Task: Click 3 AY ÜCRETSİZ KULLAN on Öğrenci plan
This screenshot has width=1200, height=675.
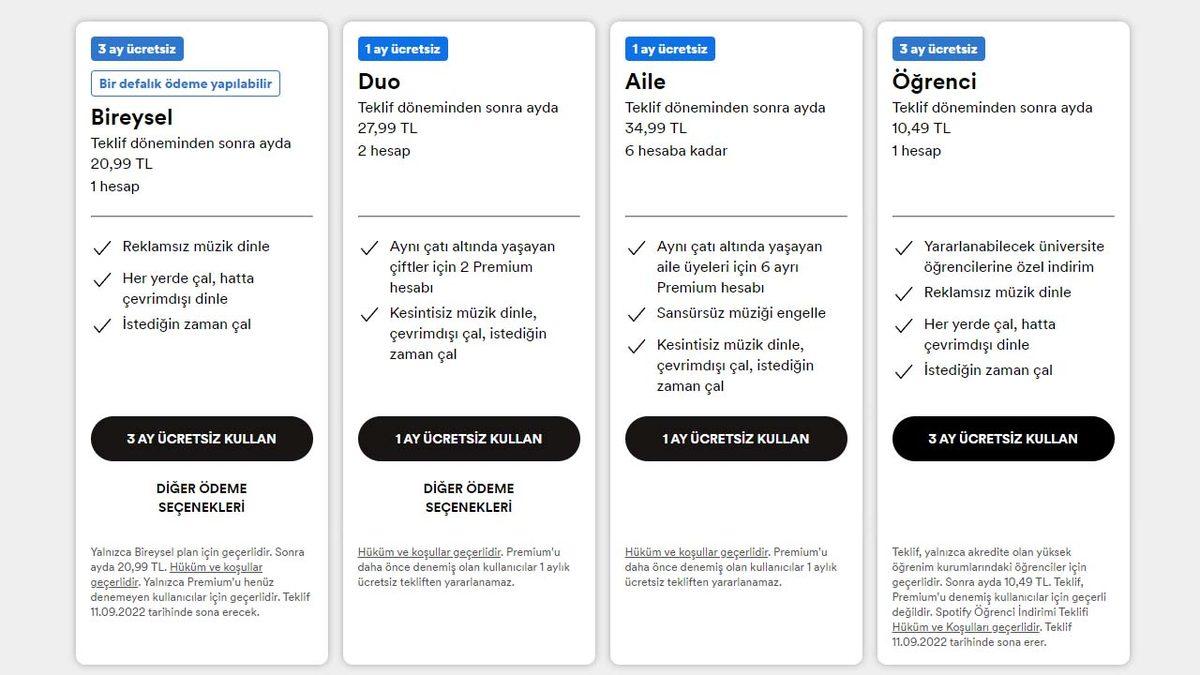Action: tap(1003, 438)
